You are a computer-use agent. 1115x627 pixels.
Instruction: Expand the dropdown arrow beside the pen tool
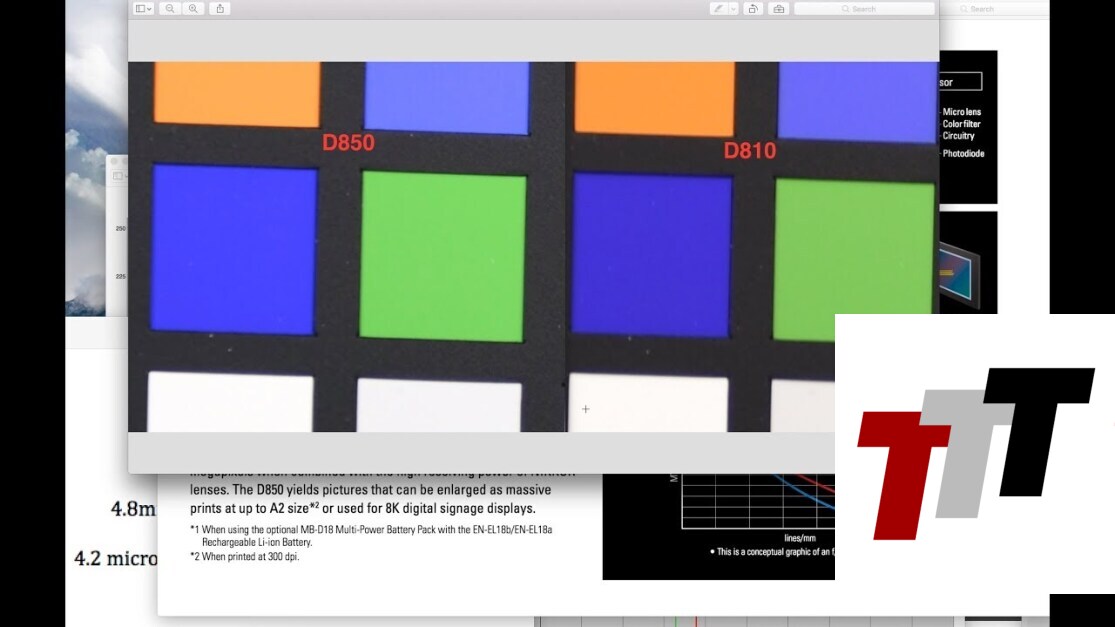[x=733, y=9]
